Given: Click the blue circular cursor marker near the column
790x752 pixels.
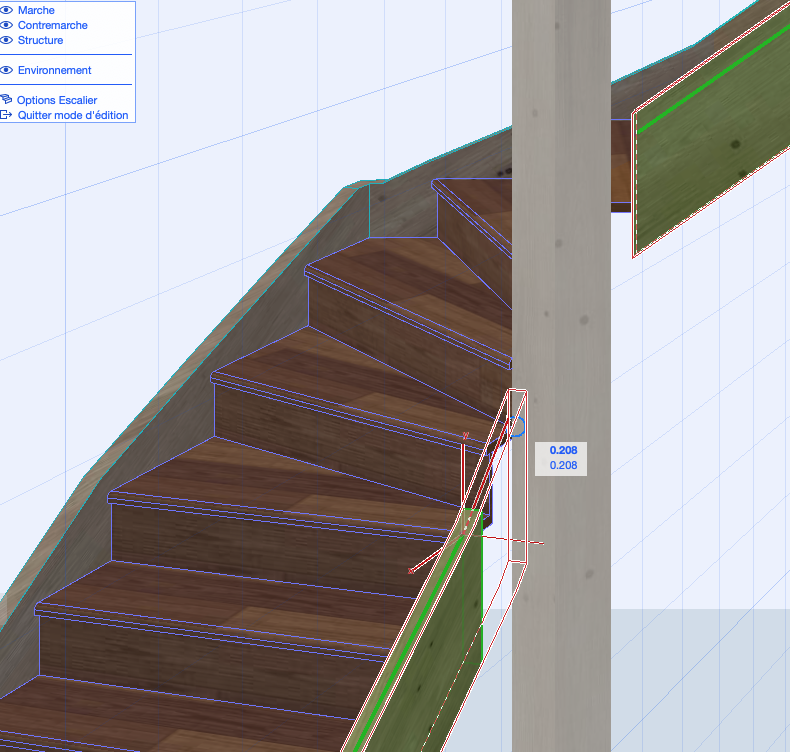Looking at the screenshot, I should (x=518, y=427).
